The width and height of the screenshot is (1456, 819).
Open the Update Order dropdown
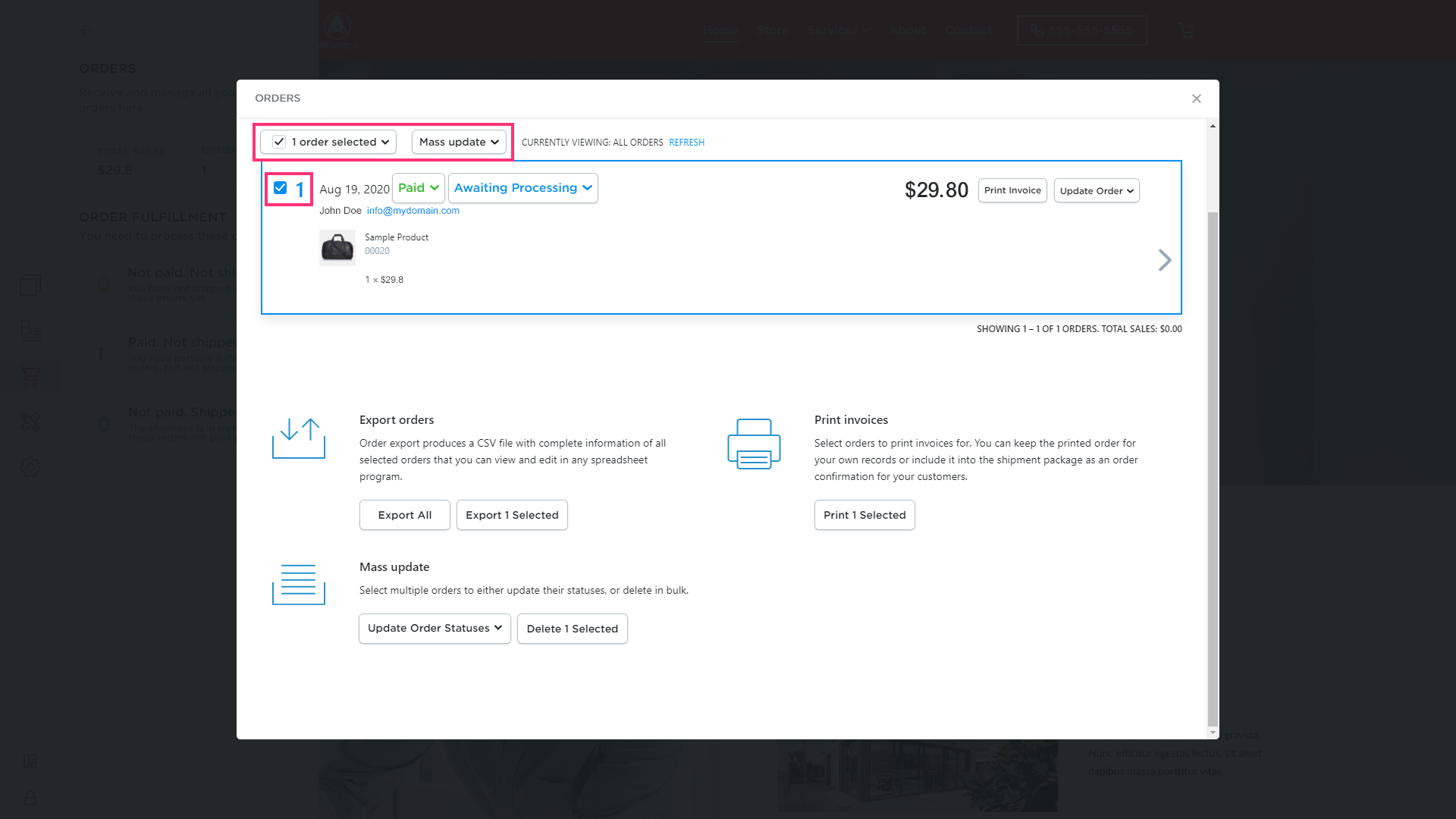pos(1097,190)
